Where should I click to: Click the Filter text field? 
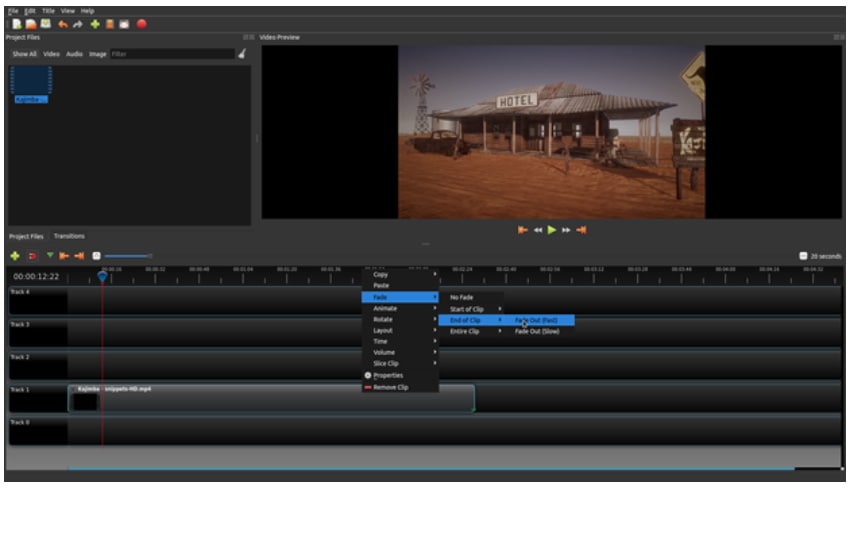point(173,54)
